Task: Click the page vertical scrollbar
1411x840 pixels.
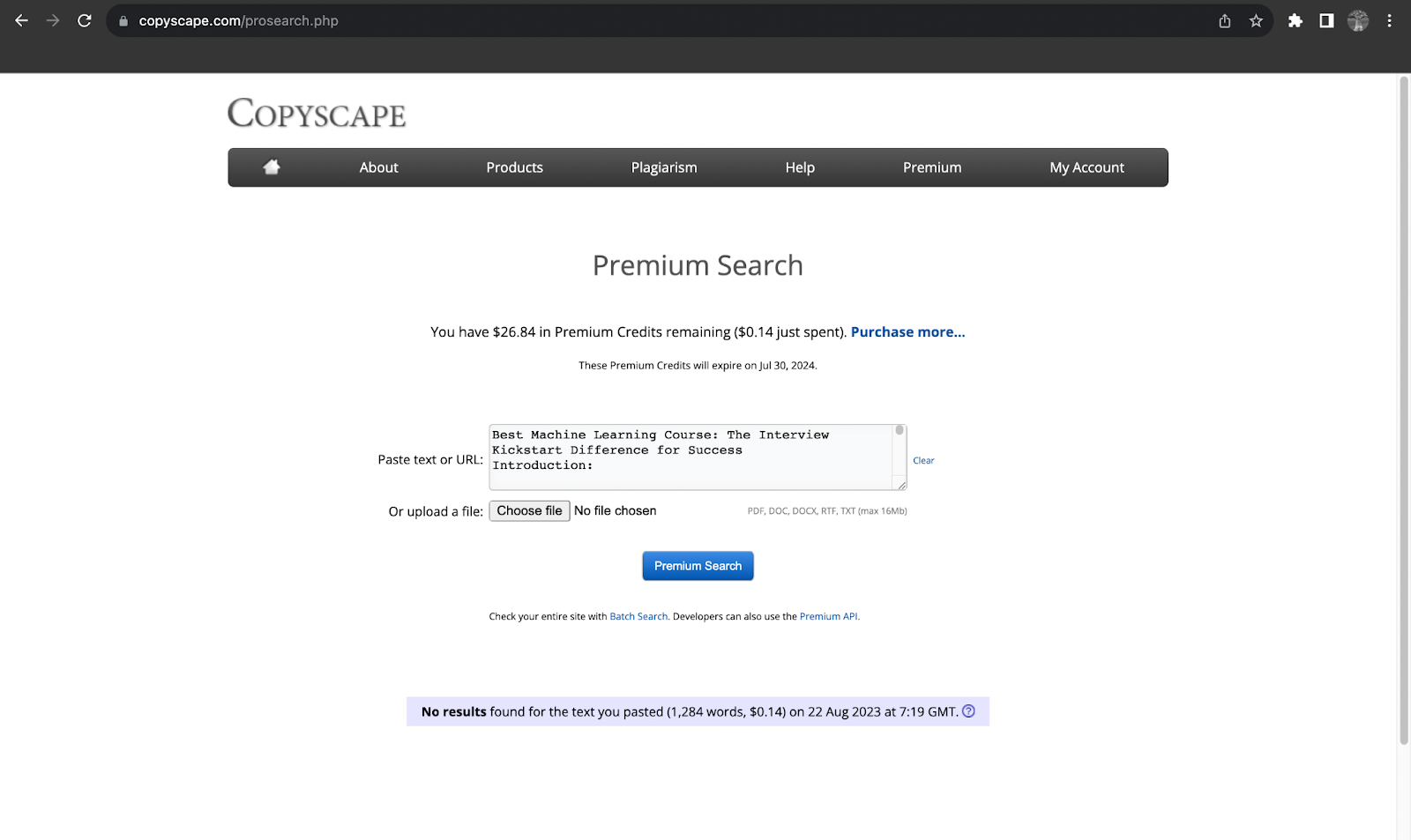Action: [1404, 411]
